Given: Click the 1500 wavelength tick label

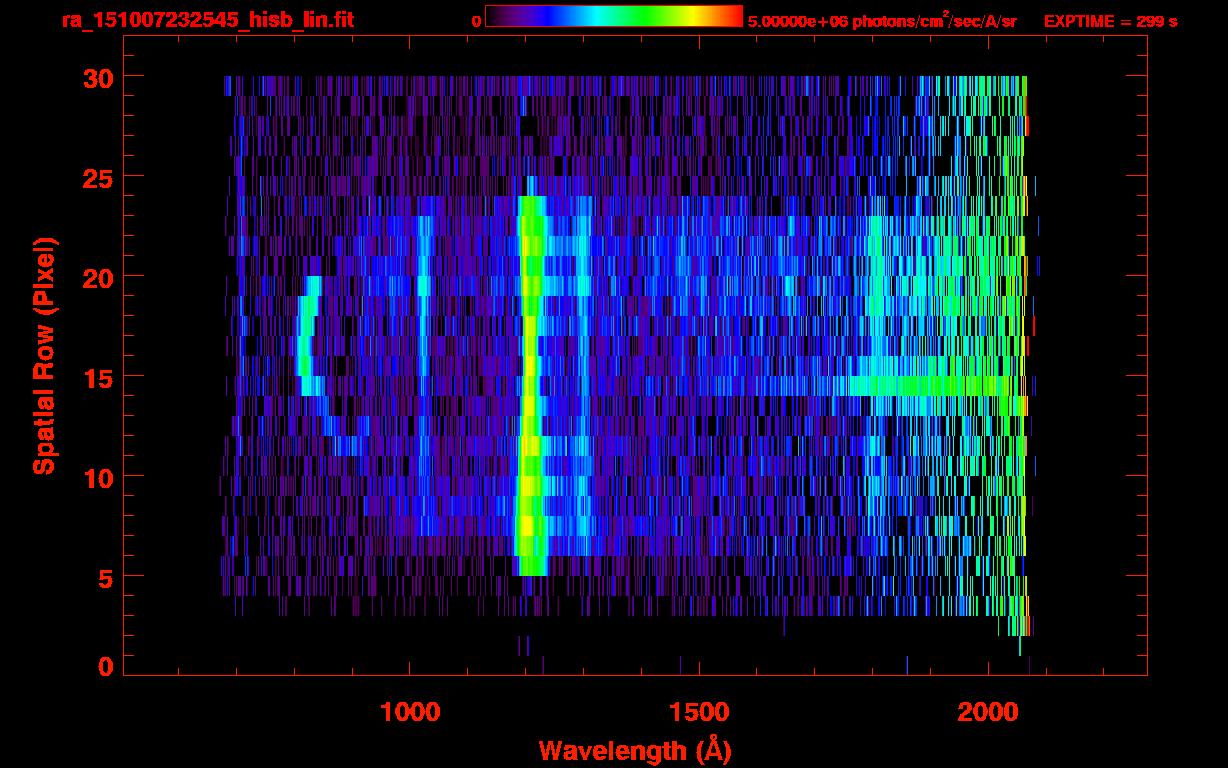Looking at the screenshot, I should [x=699, y=711].
